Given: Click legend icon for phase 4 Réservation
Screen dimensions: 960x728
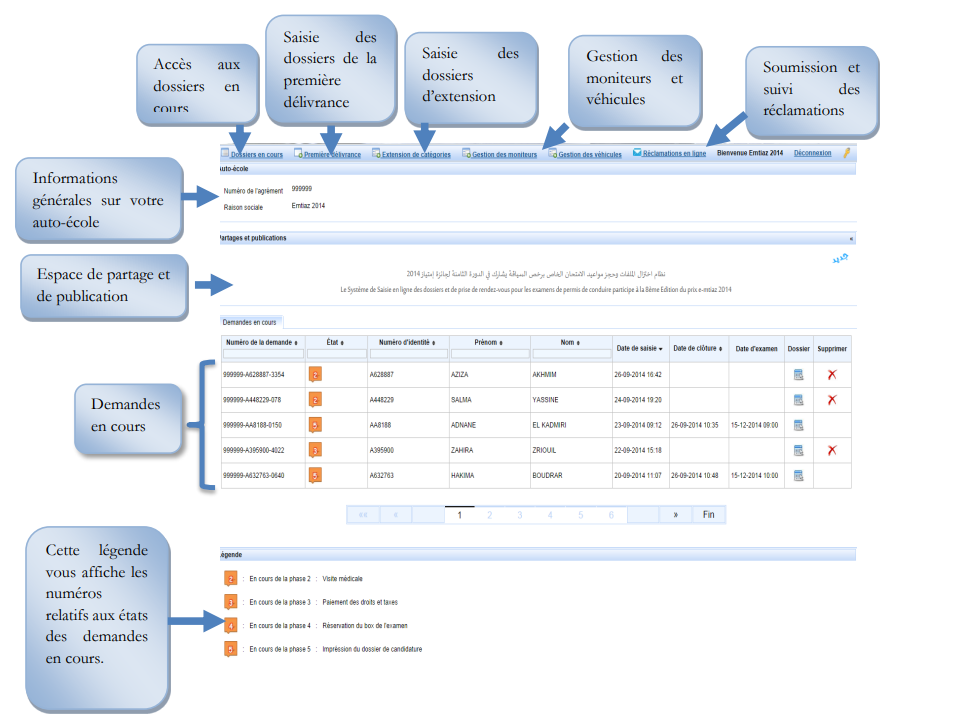Looking at the screenshot, I should coord(231,626).
